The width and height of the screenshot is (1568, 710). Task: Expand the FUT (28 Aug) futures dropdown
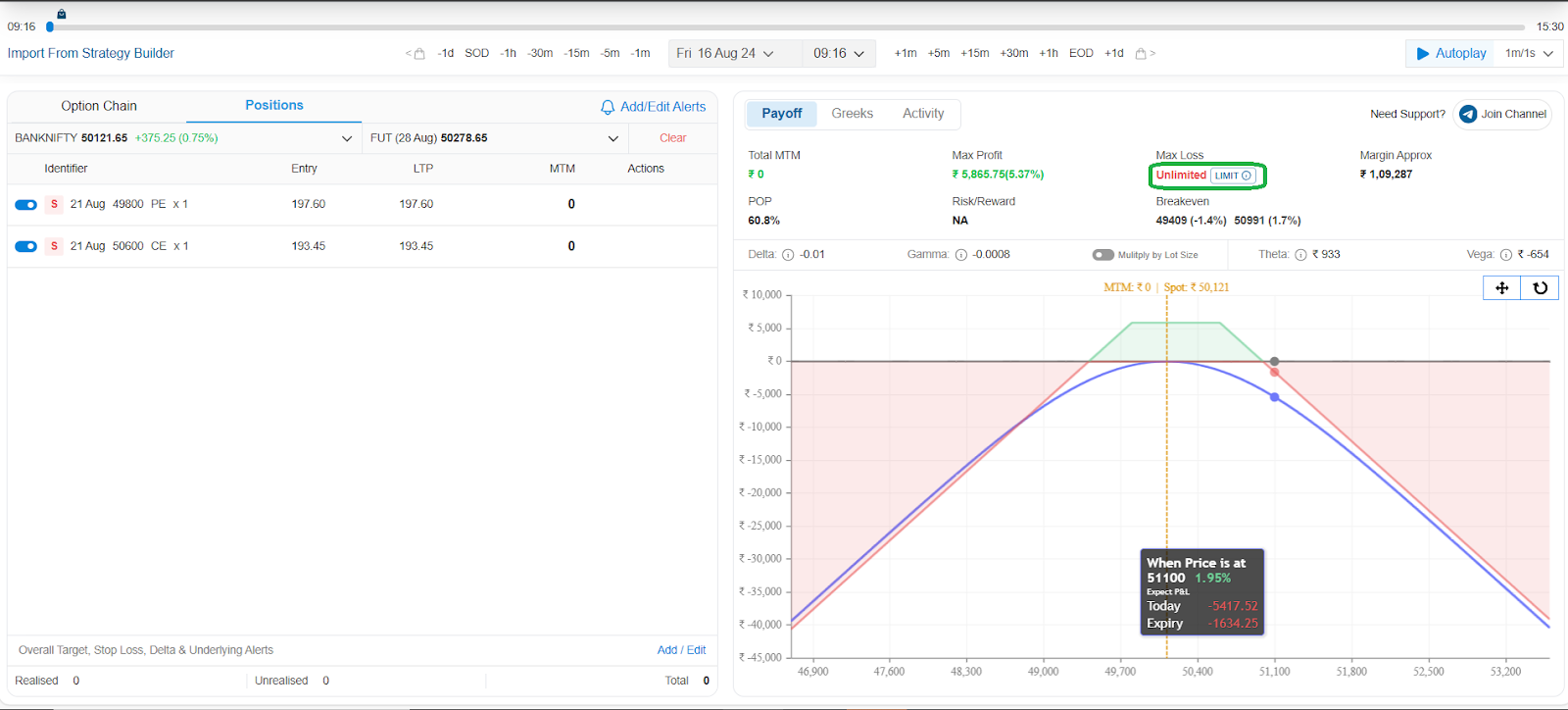495,138
